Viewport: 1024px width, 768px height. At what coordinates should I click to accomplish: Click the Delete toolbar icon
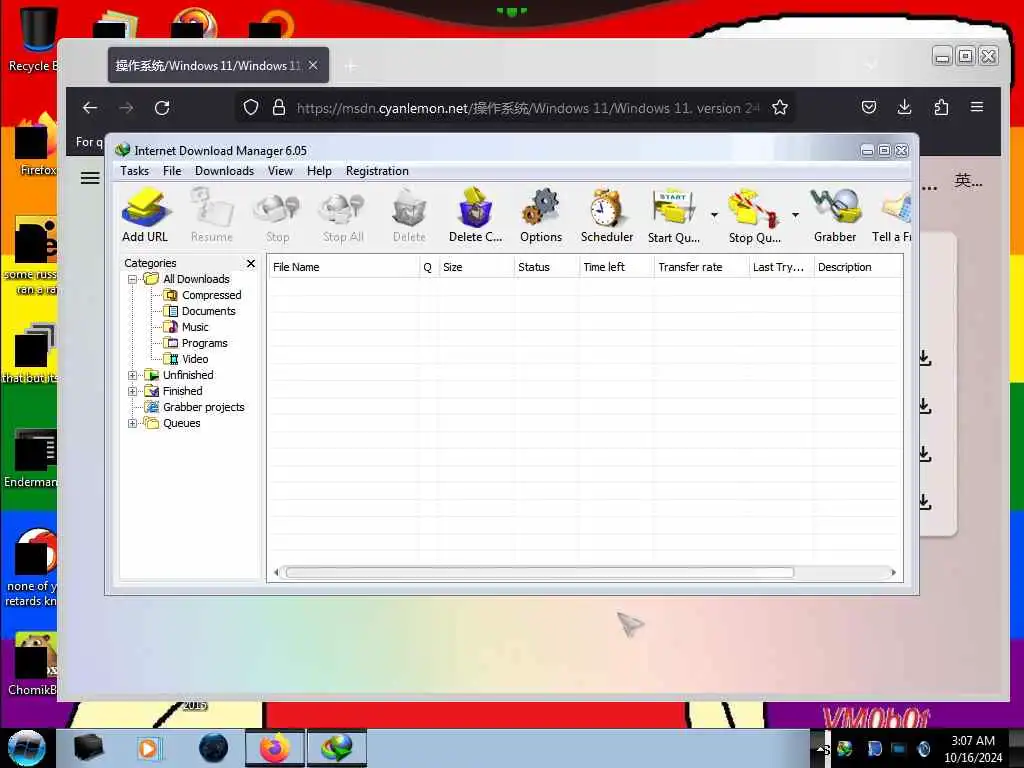coord(409,215)
